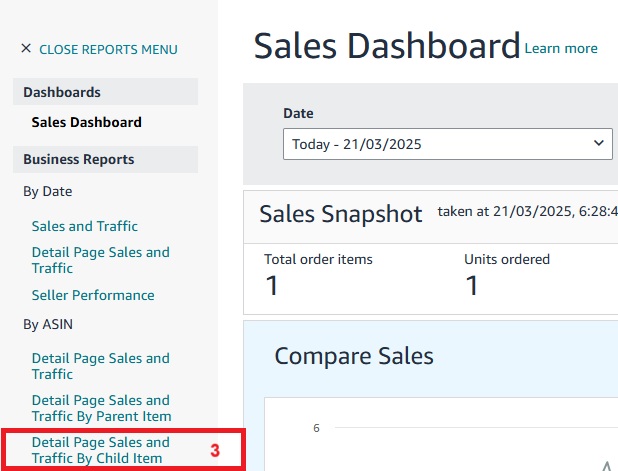Image resolution: width=618 pixels, height=471 pixels.
Task: Click the Sales Dashboard page title
Action: [387, 46]
